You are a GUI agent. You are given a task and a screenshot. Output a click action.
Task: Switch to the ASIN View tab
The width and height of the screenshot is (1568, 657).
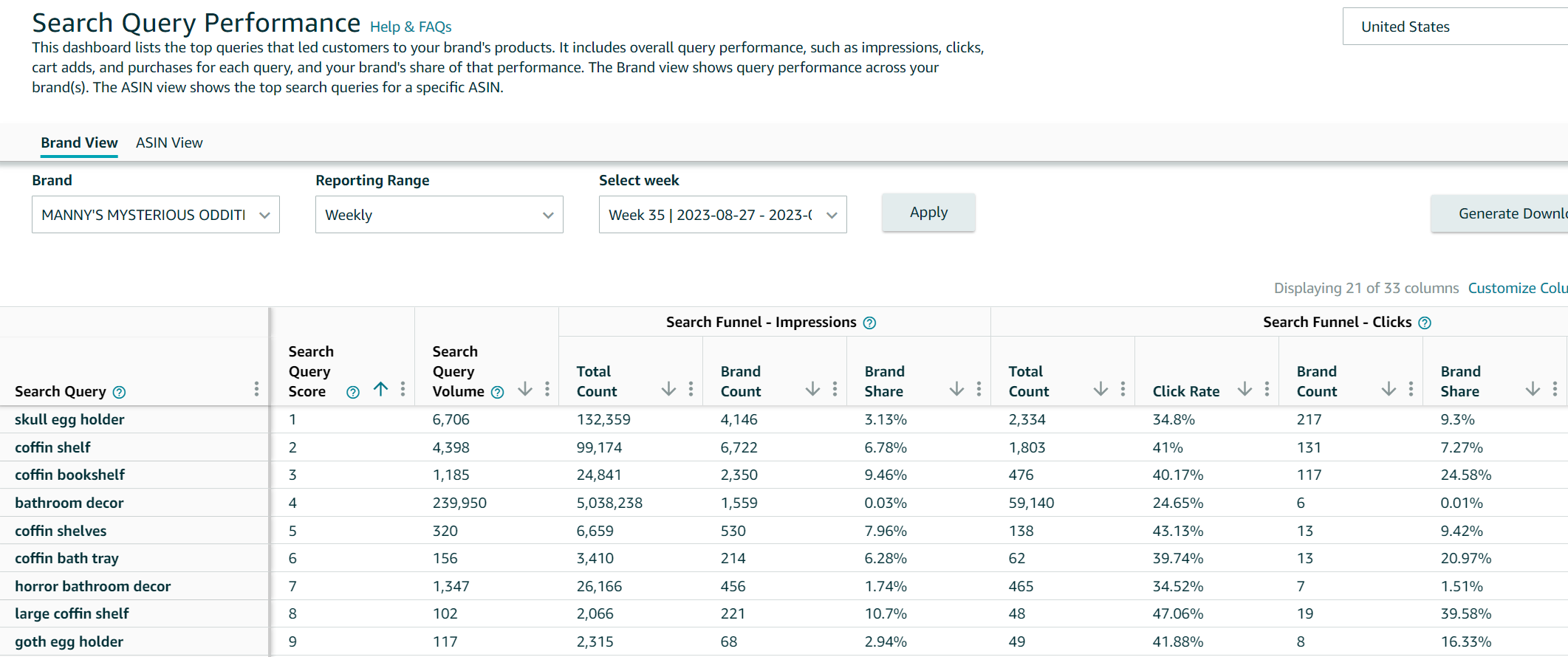(x=169, y=142)
